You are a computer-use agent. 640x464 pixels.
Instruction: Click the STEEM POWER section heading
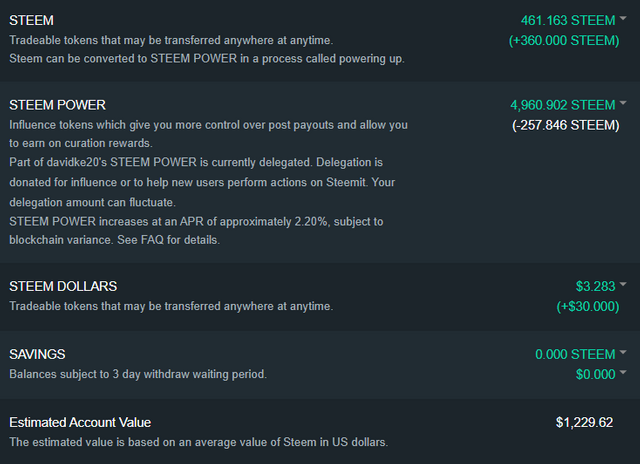click(58, 105)
